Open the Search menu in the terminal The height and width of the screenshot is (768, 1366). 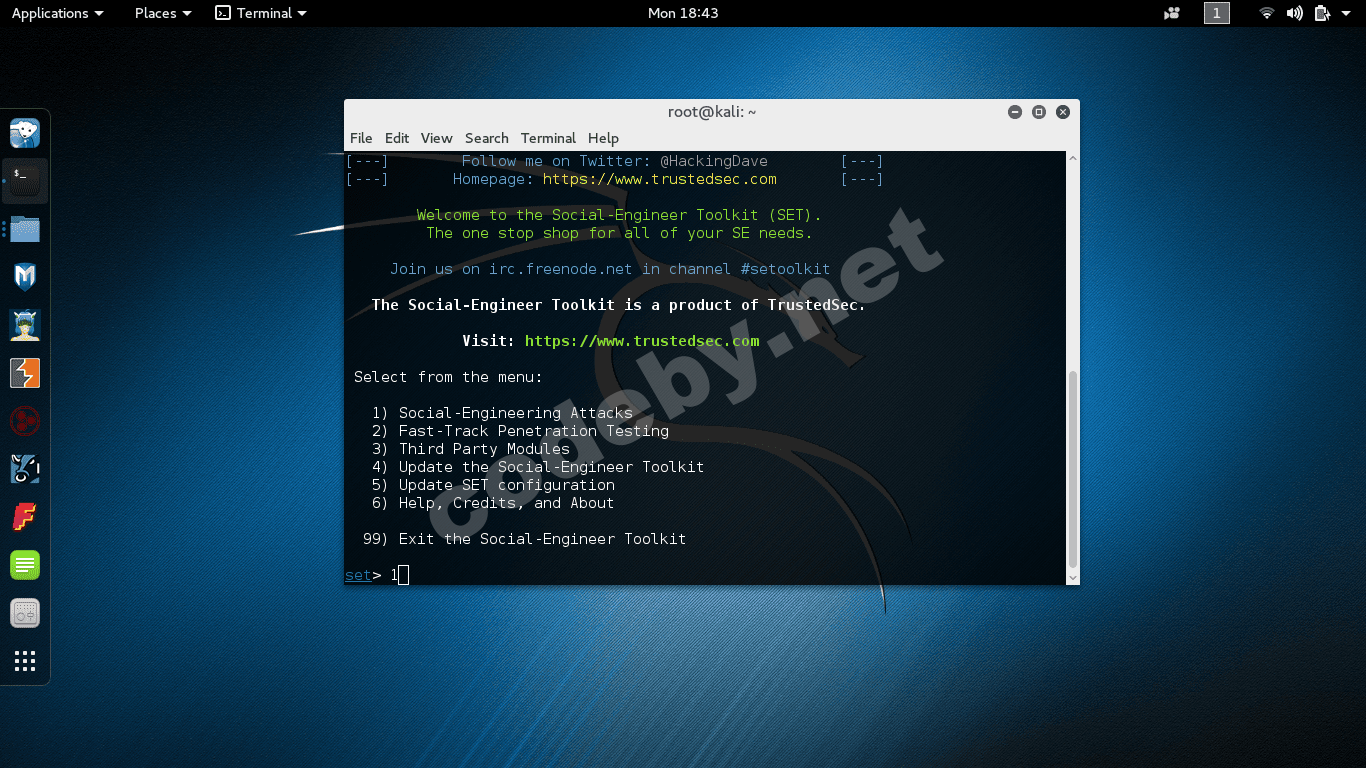tap(487, 138)
